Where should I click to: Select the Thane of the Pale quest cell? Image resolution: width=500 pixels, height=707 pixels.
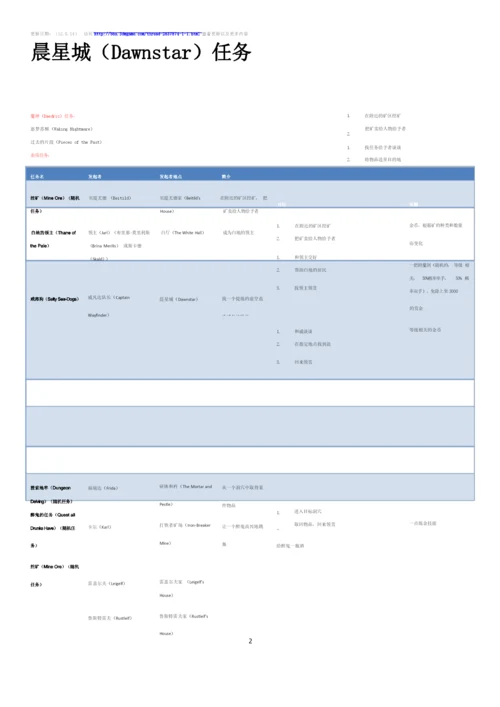click(53, 239)
